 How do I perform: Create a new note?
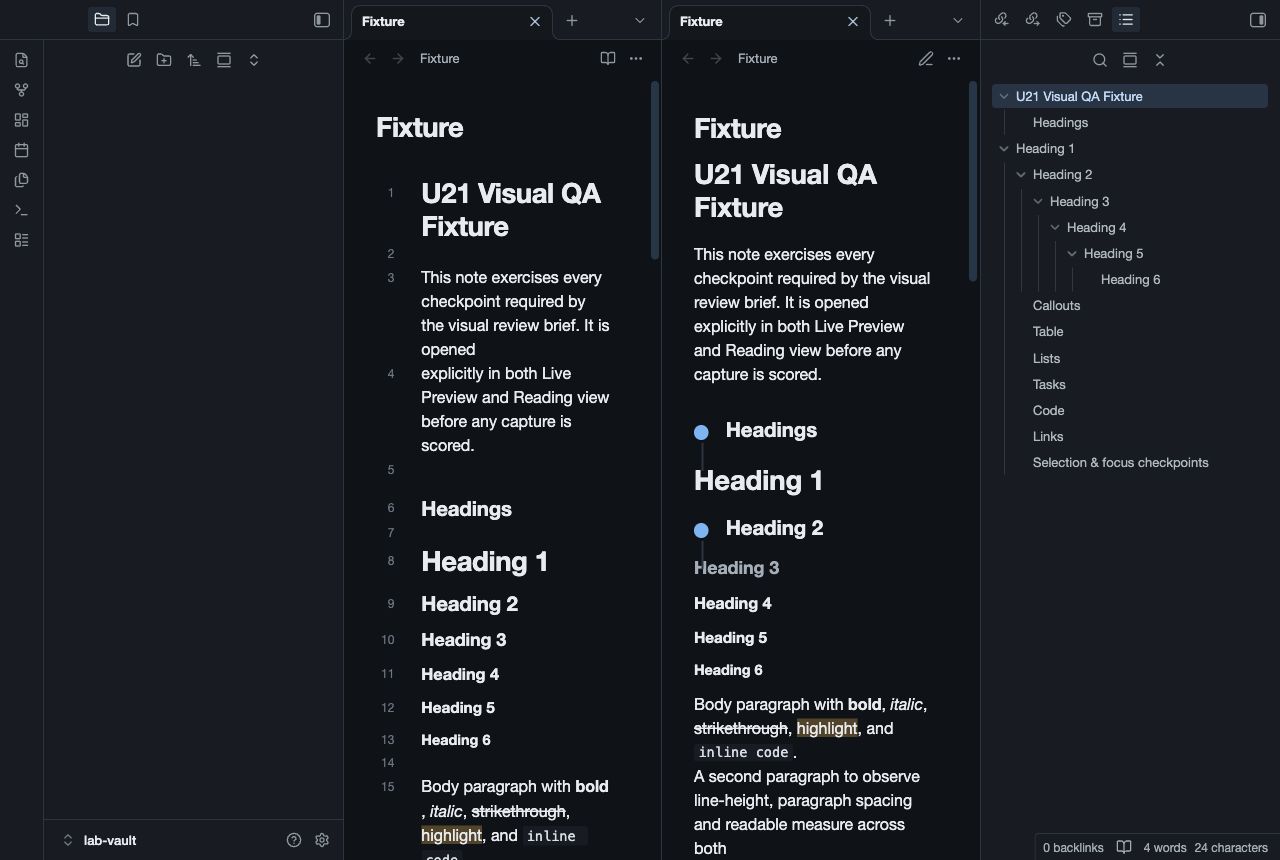coord(134,60)
